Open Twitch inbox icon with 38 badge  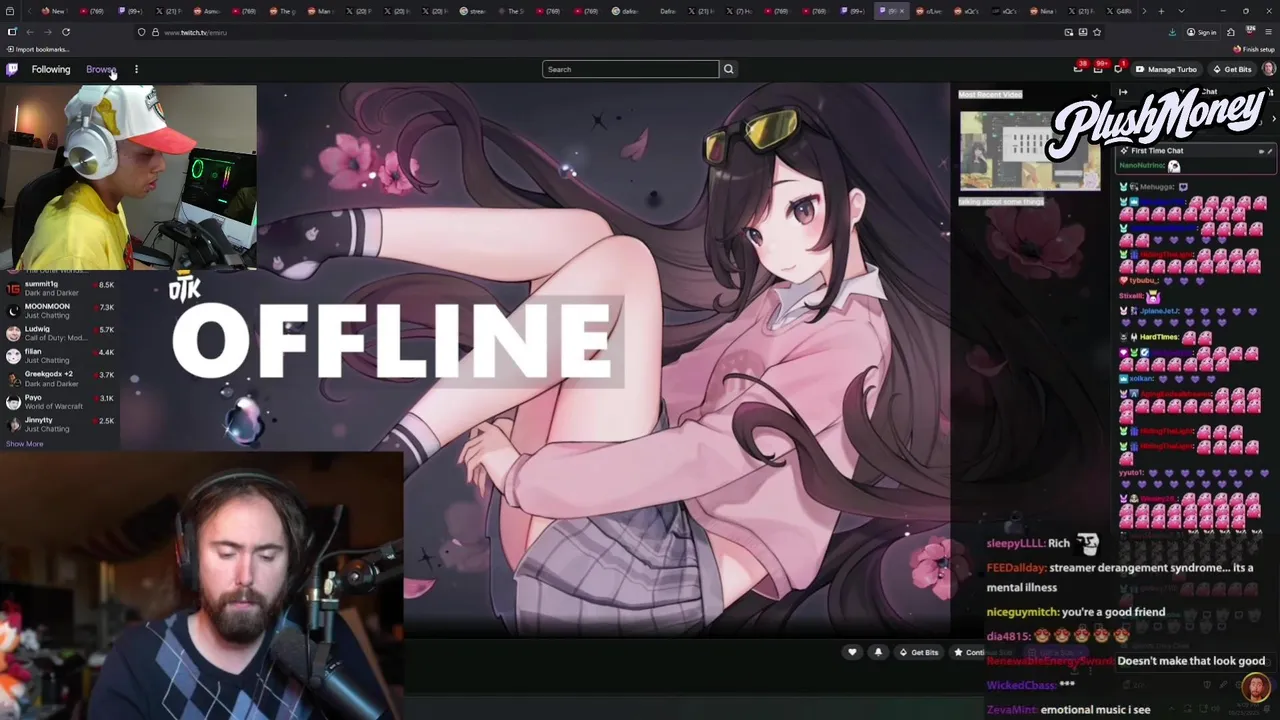1078,69
